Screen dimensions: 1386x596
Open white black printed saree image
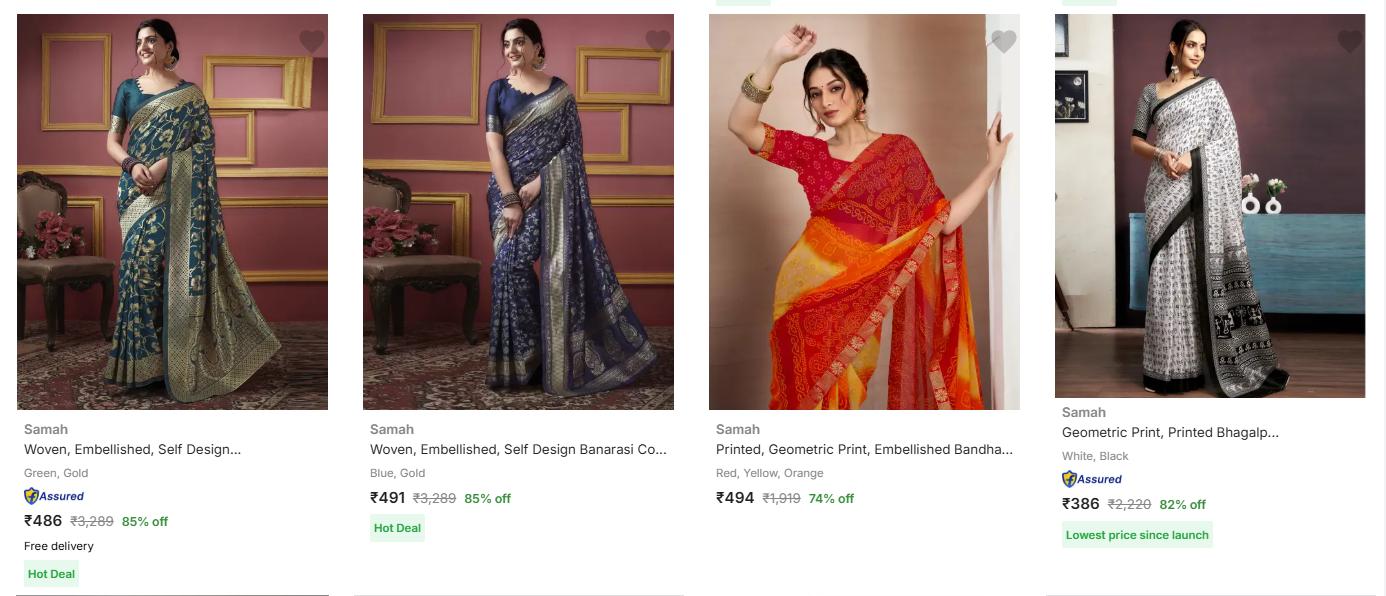1210,206
